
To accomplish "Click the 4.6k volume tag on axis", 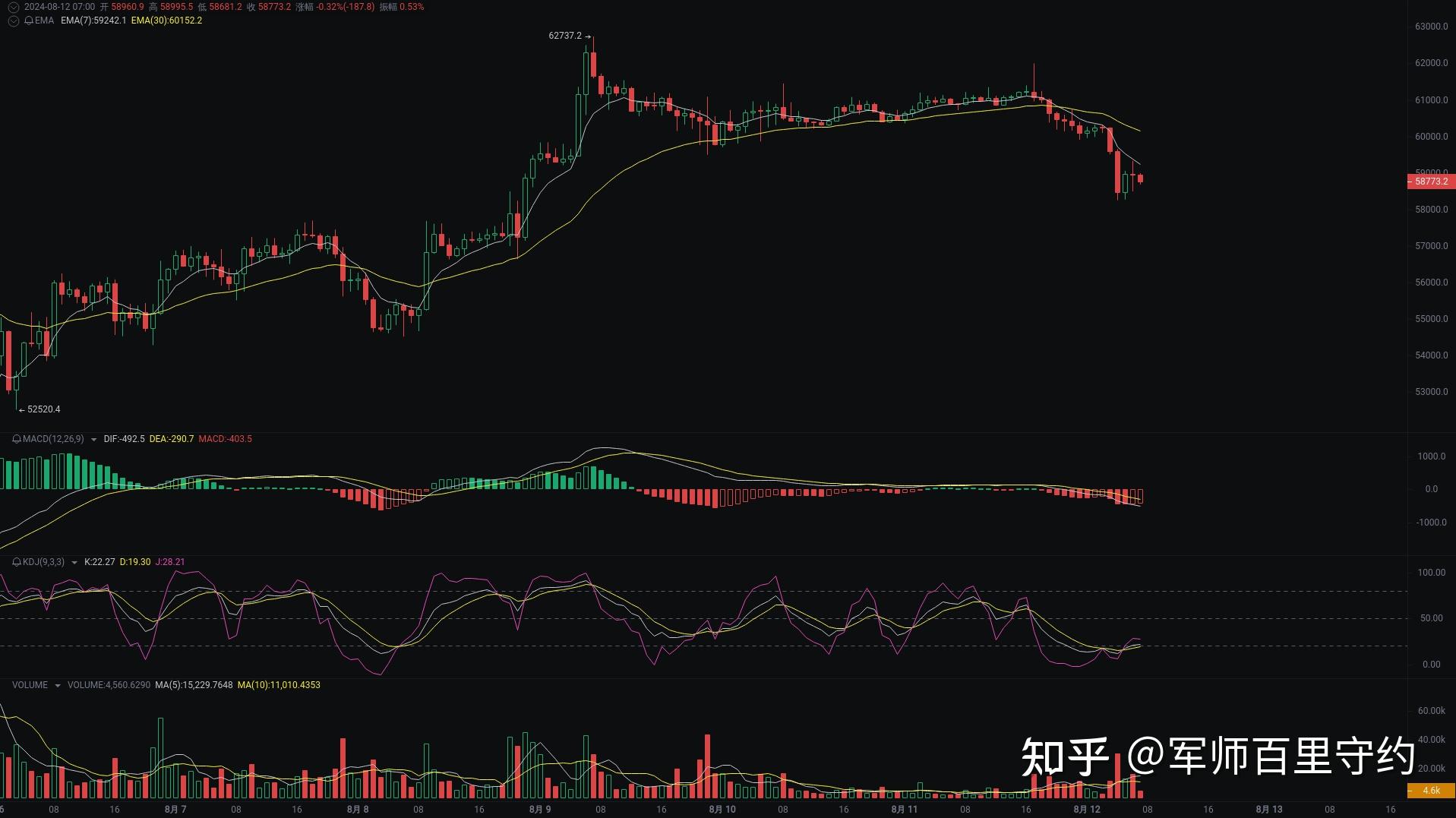I will coord(1431,791).
